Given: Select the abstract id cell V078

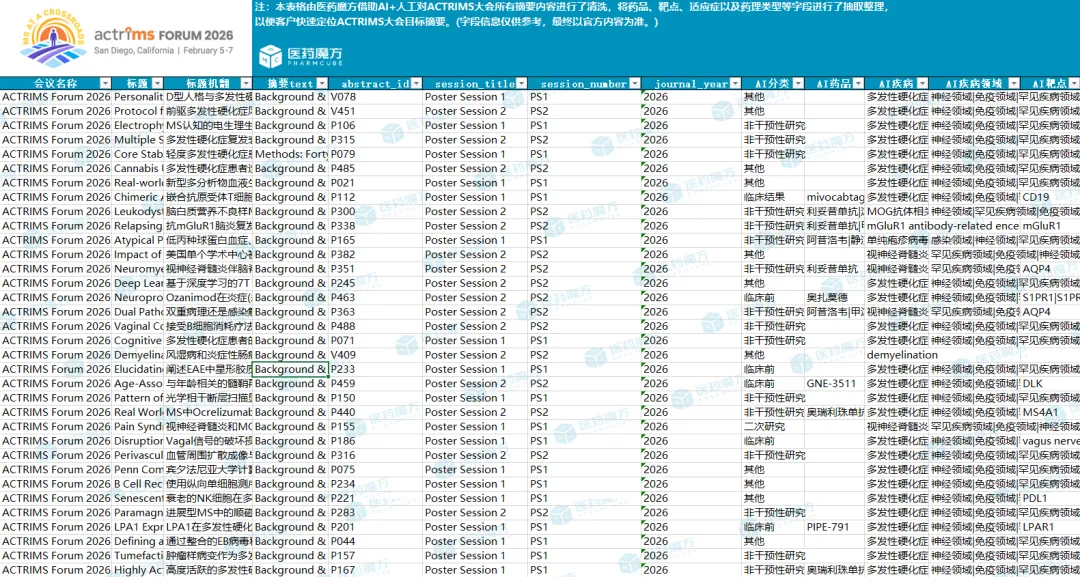Looking at the screenshot, I should pyautogui.click(x=375, y=96).
